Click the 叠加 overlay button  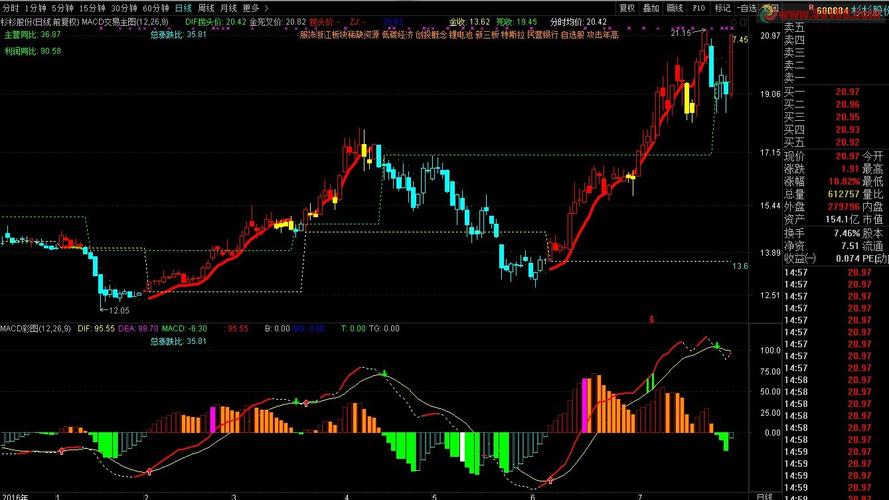tap(651, 7)
